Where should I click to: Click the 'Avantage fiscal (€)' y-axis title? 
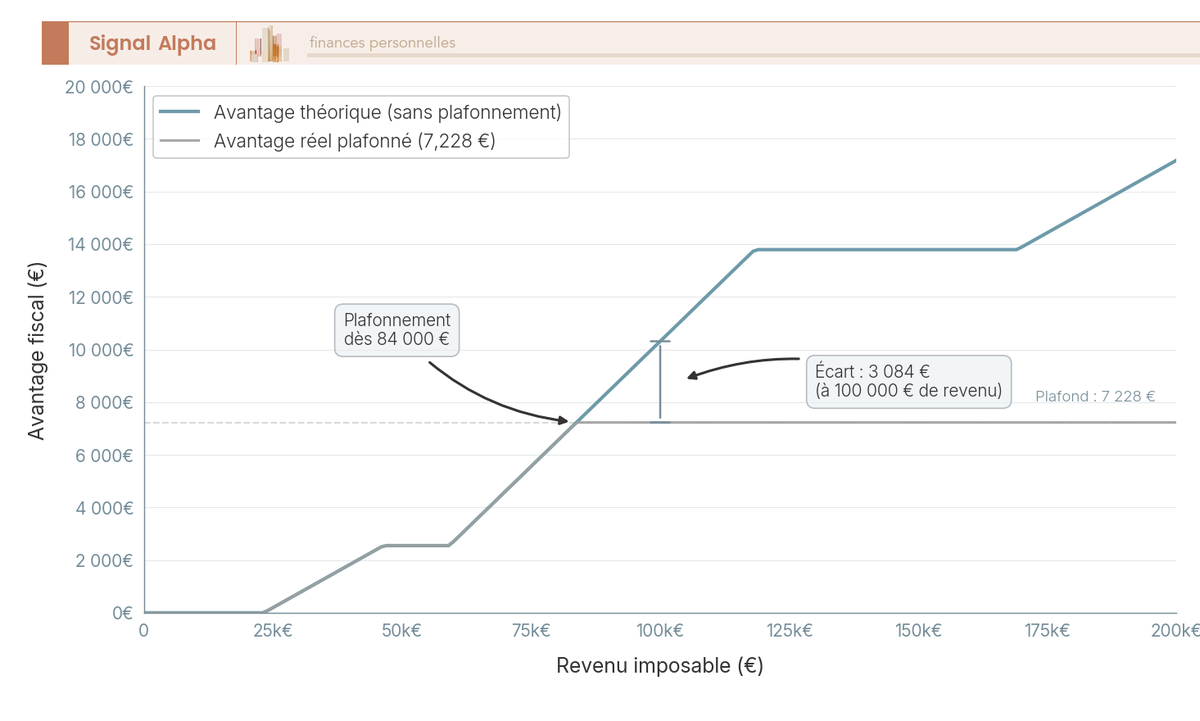click(x=37, y=349)
